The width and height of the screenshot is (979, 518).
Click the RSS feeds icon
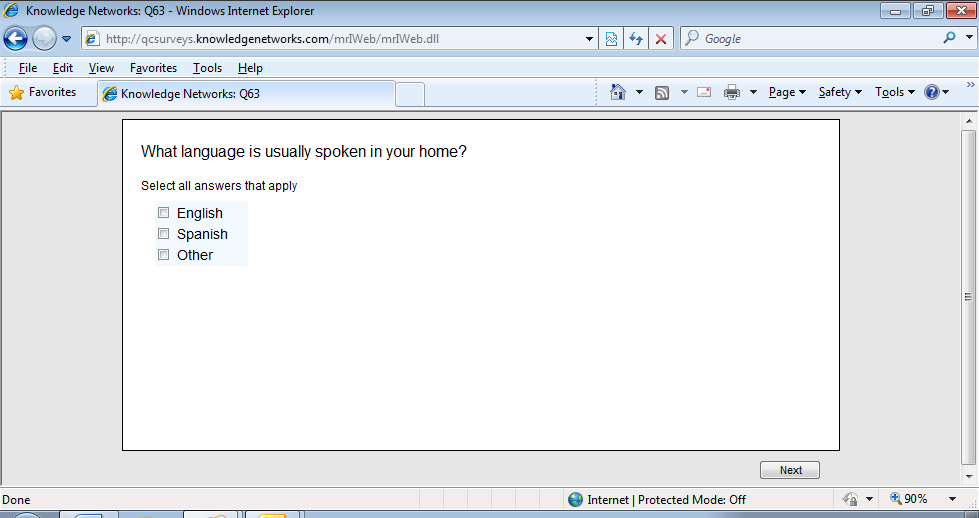662,92
